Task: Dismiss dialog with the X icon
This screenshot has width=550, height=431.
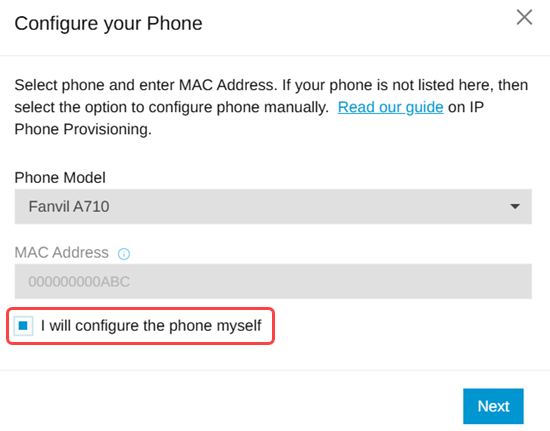Action: click(524, 17)
